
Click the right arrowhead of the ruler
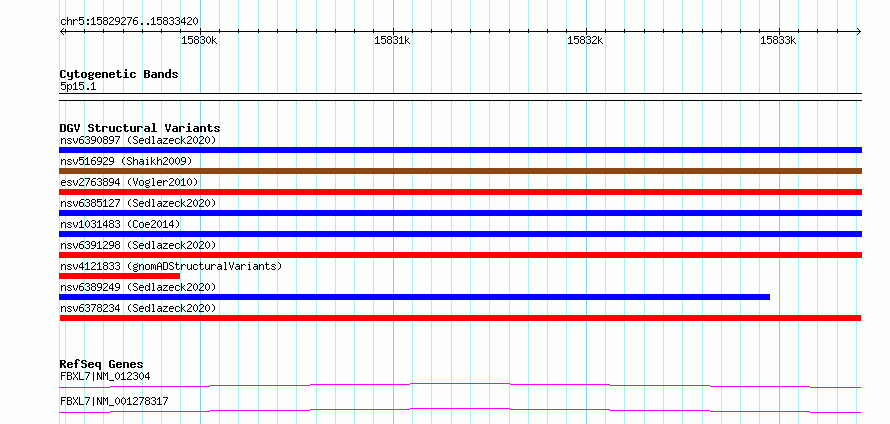click(859, 31)
